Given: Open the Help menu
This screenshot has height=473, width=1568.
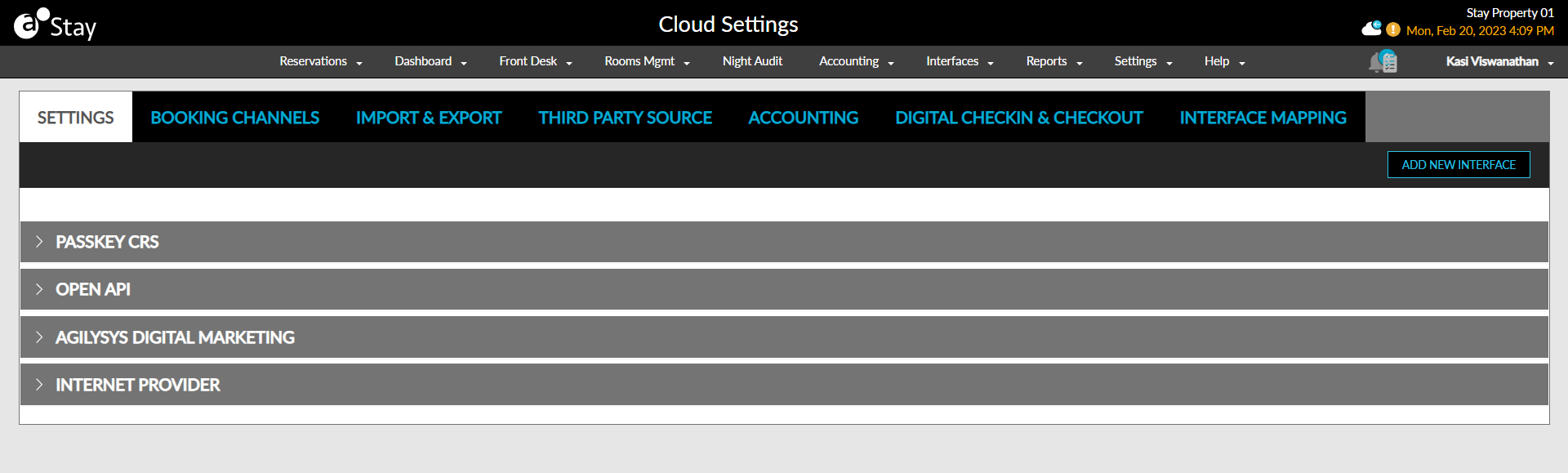Looking at the screenshot, I should [1224, 61].
